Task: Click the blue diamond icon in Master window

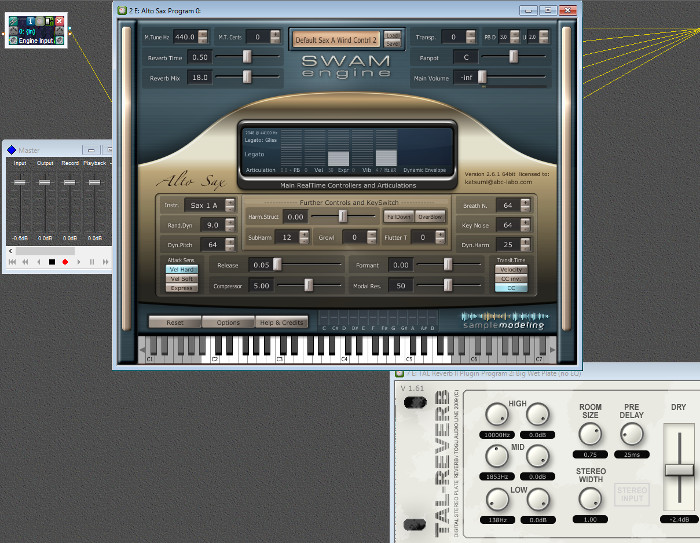Action: (12, 150)
